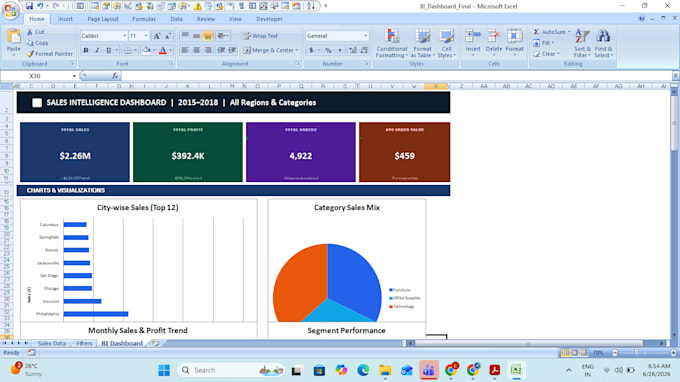Activate the Format Painter
The image size is (680, 382).
click(50, 54)
